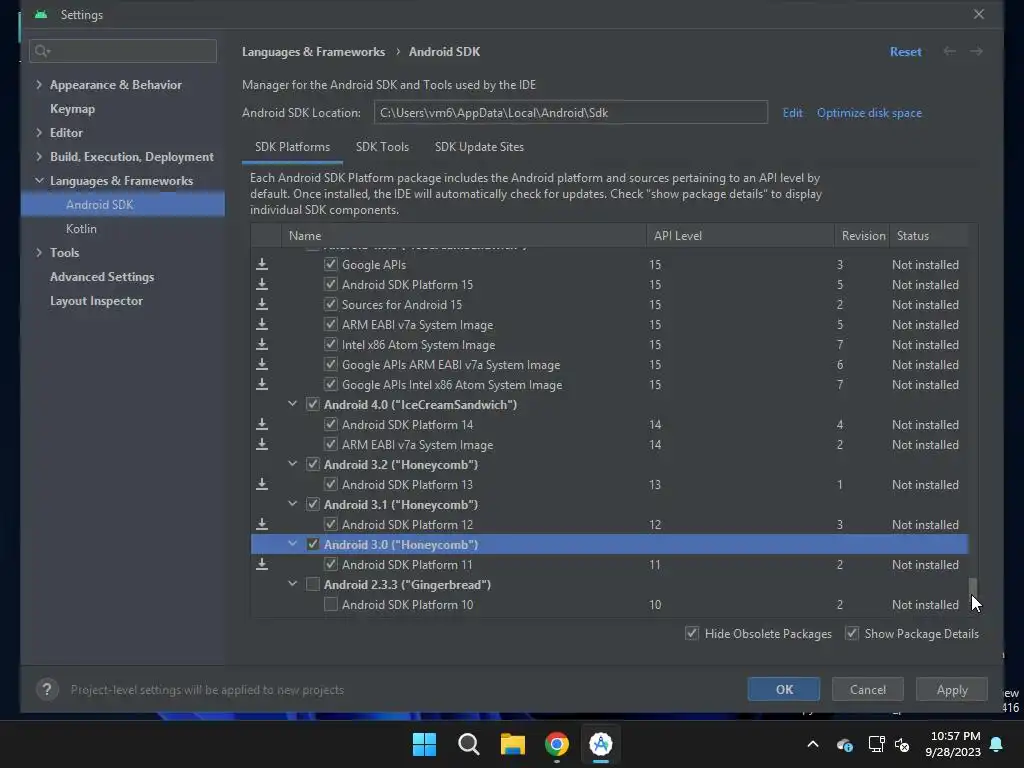
Task: Click download icon beside Android SDK Platform 15
Action: pyautogui.click(x=262, y=285)
